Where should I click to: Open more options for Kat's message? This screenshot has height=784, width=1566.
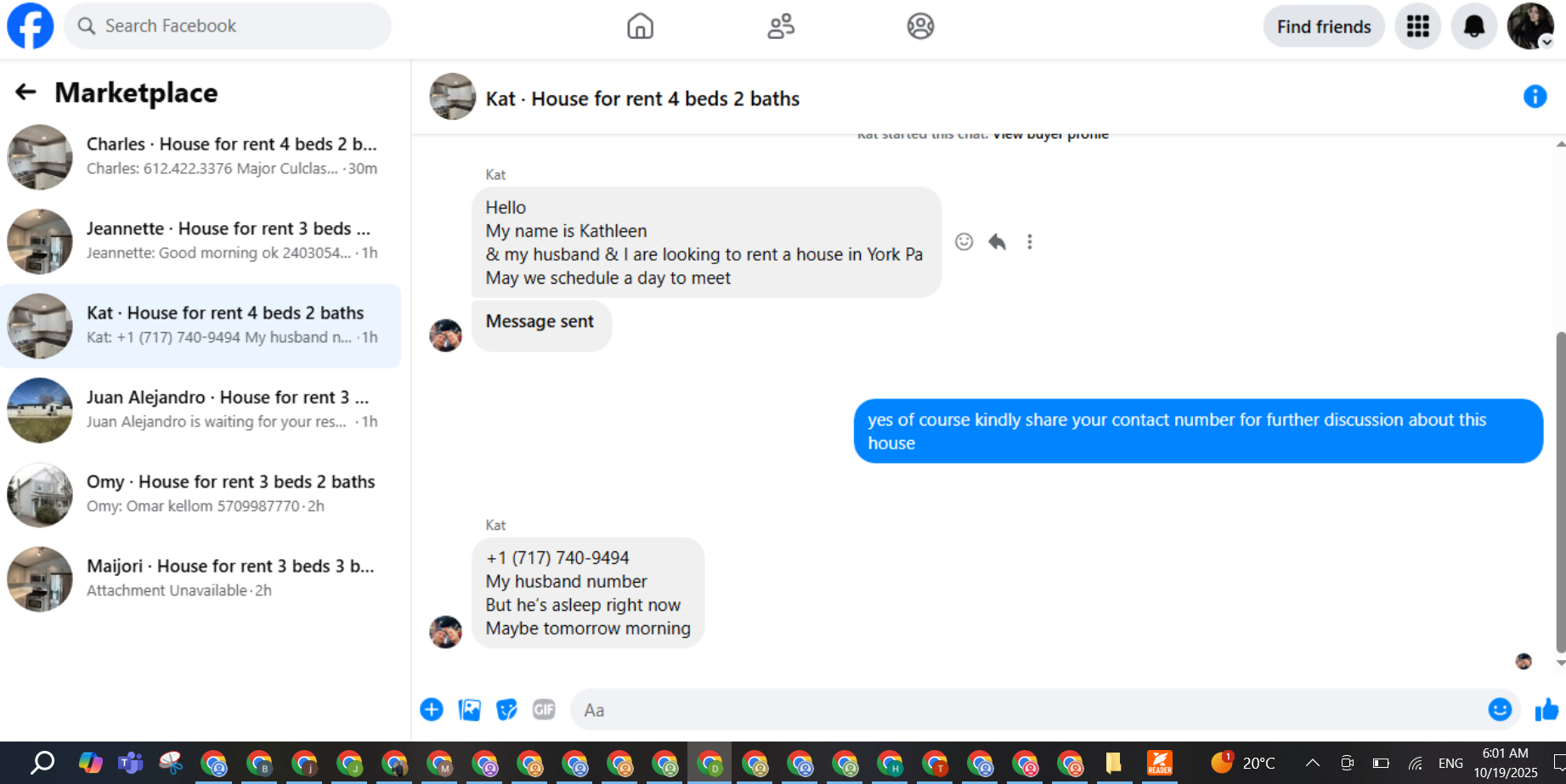(x=1029, y=242)
